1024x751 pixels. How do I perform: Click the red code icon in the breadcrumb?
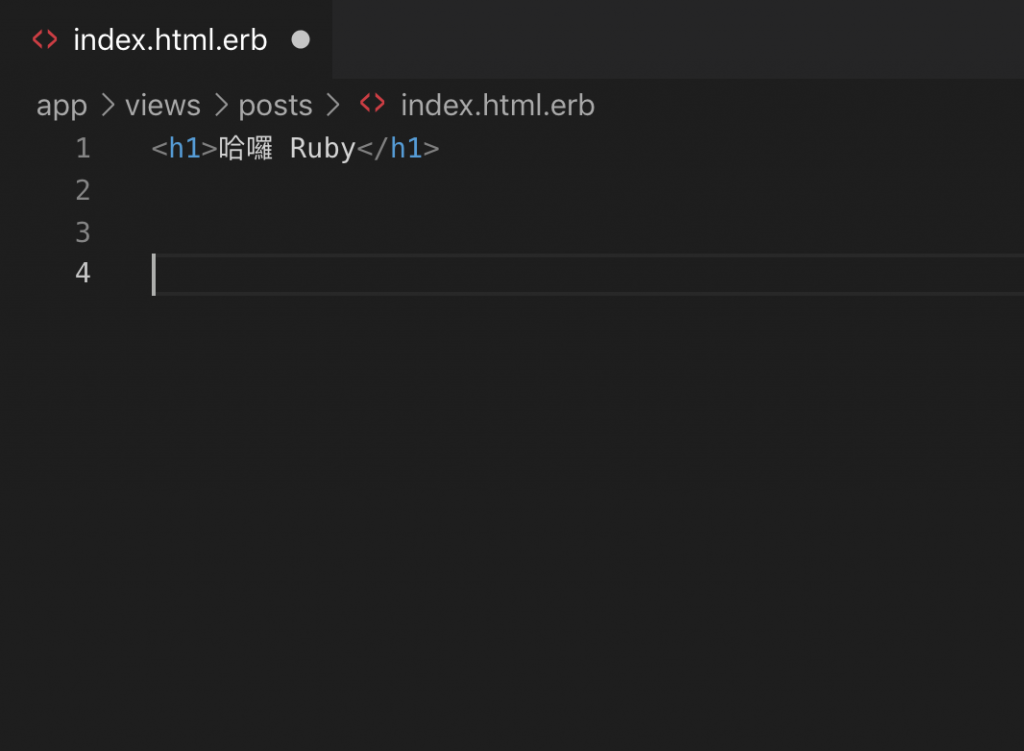pyautogui.click(x=372, y=103)
